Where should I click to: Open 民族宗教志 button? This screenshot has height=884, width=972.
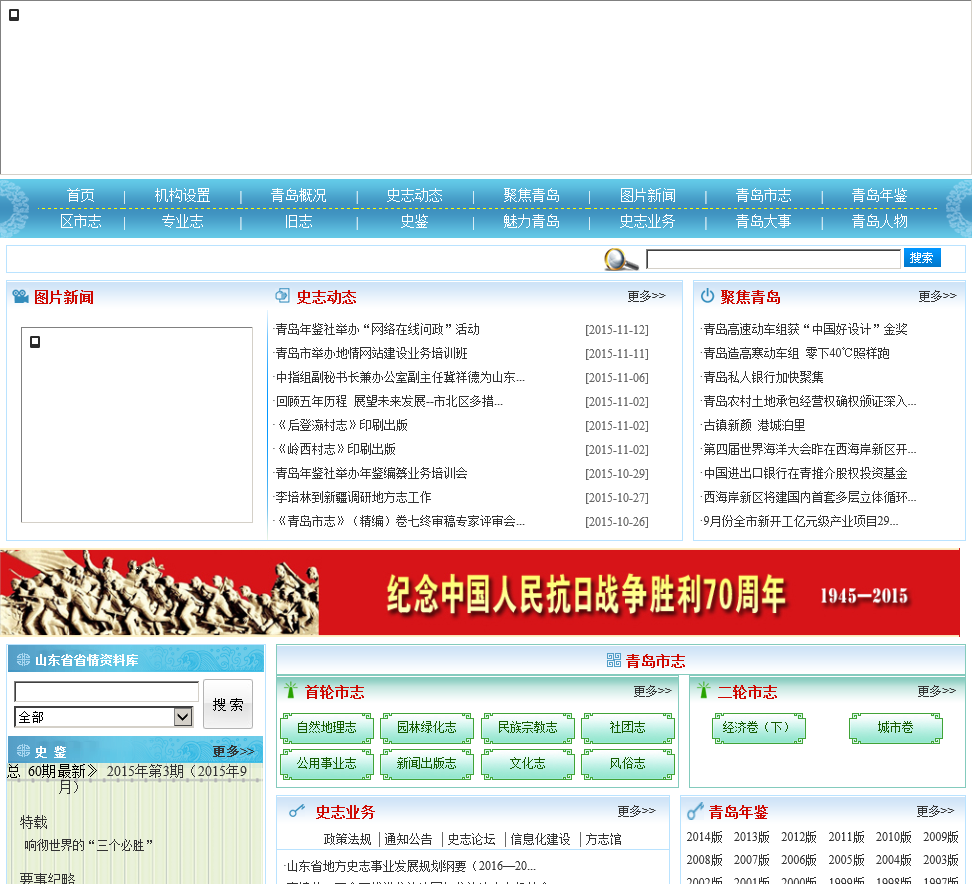(528, 728)
